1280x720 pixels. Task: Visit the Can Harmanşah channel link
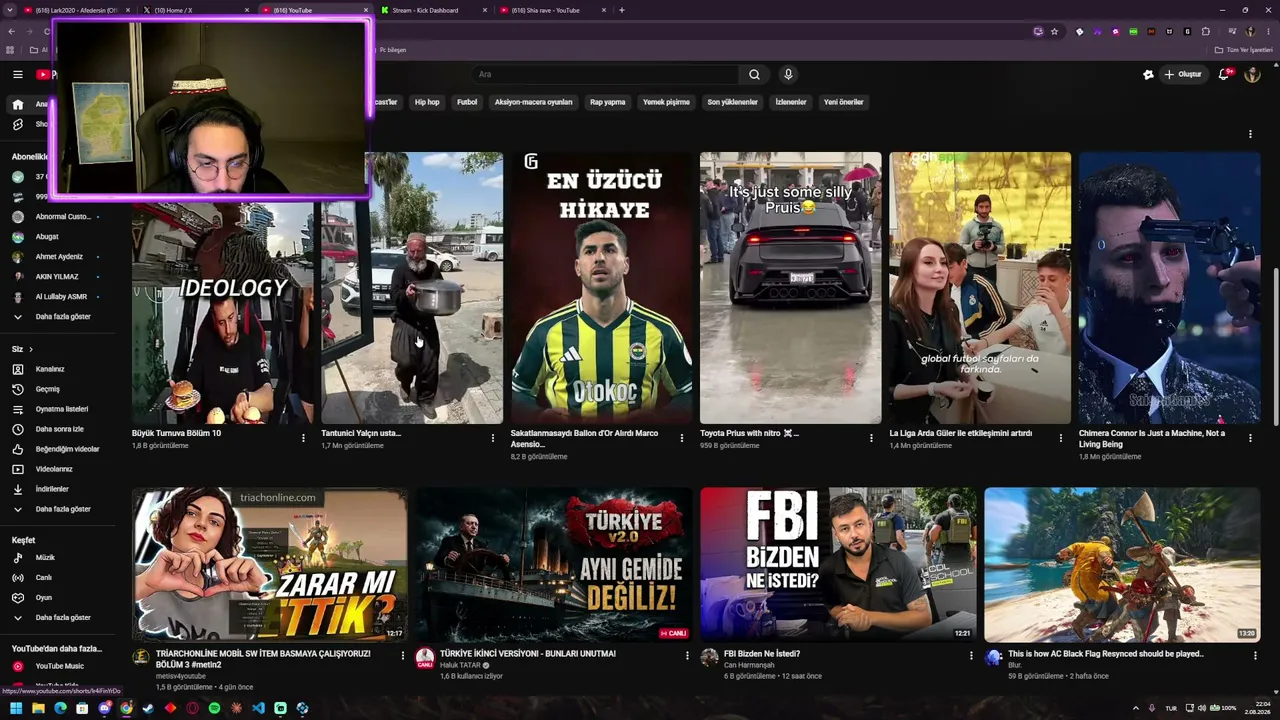point(749,665)
